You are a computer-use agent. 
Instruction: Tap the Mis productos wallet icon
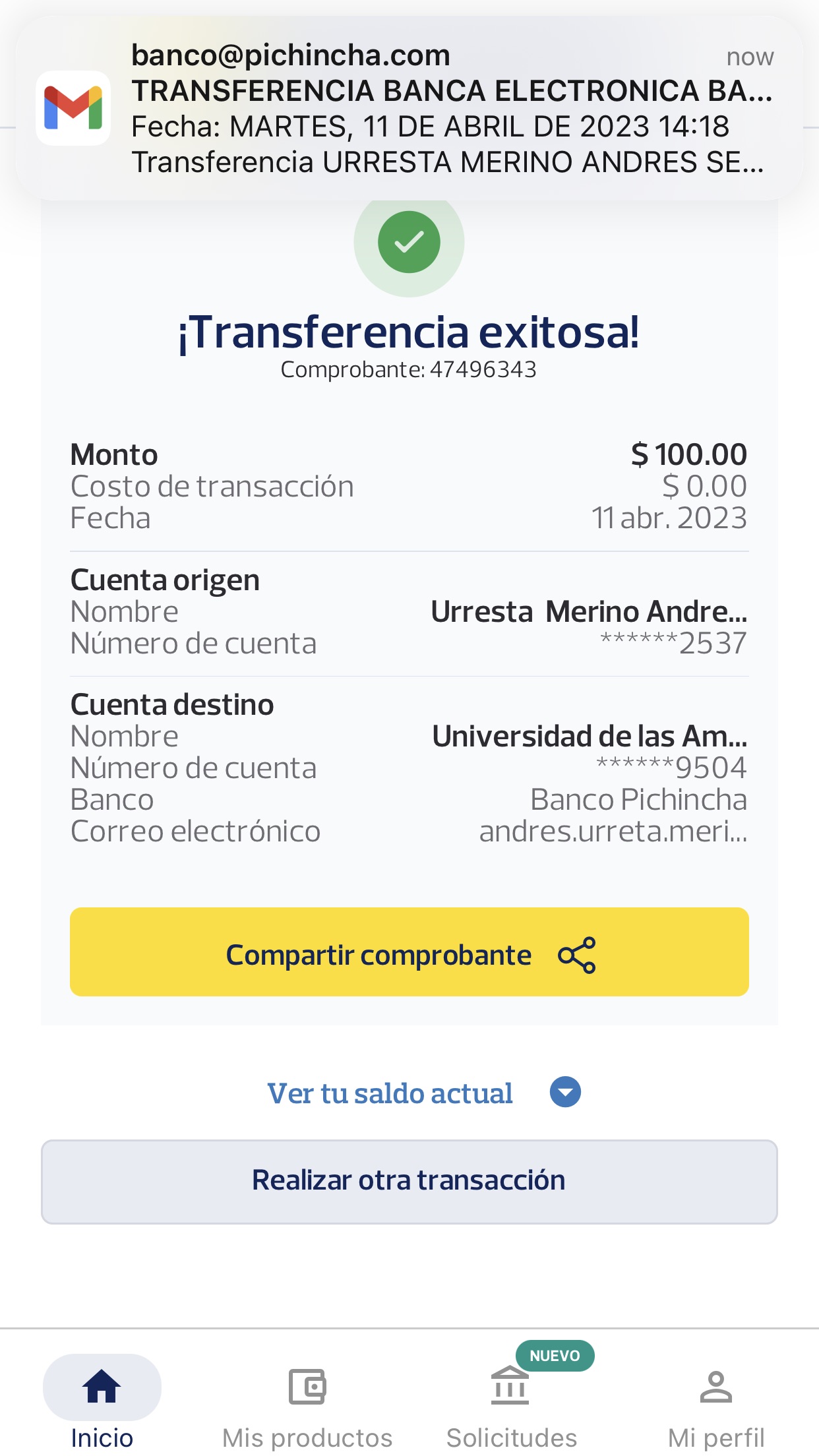tap(307, 1386)
